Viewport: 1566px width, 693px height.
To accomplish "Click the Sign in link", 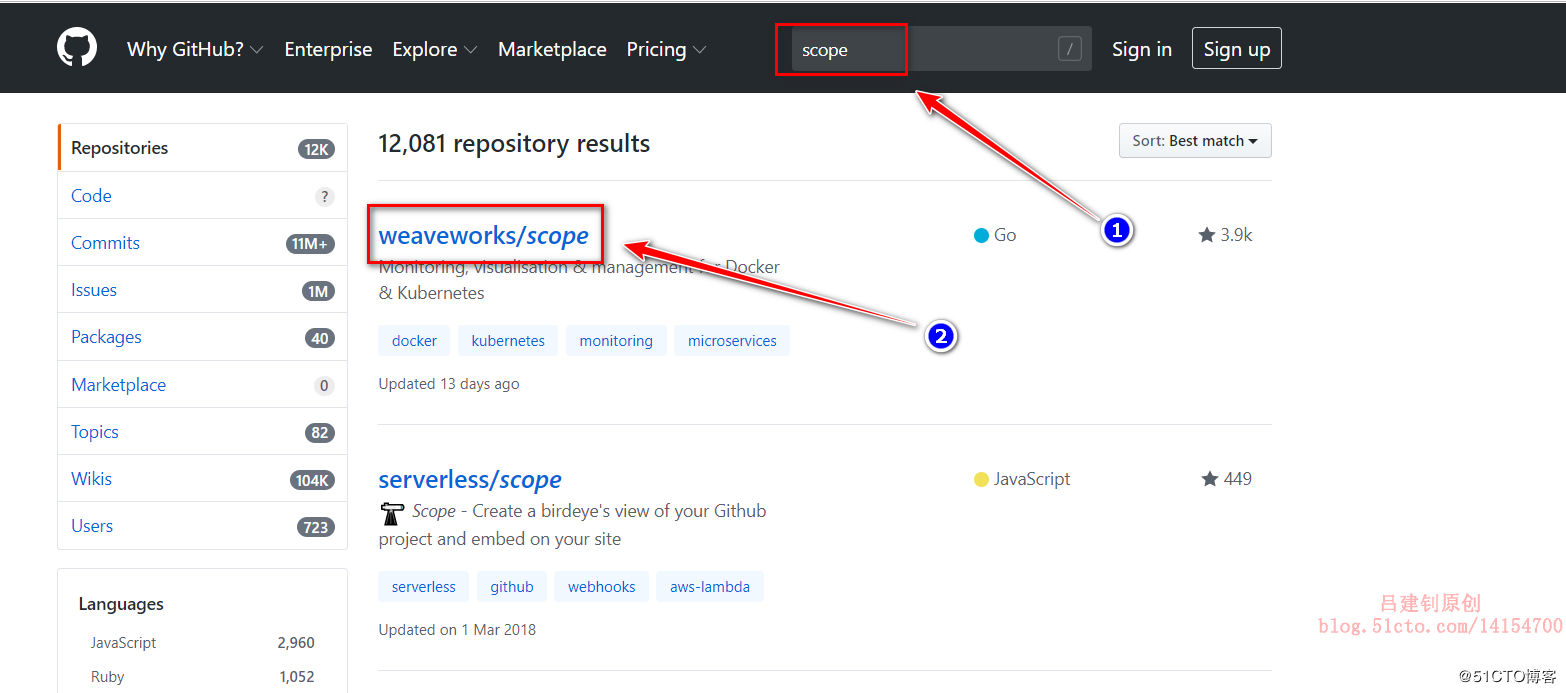I will click(1142, 49).
